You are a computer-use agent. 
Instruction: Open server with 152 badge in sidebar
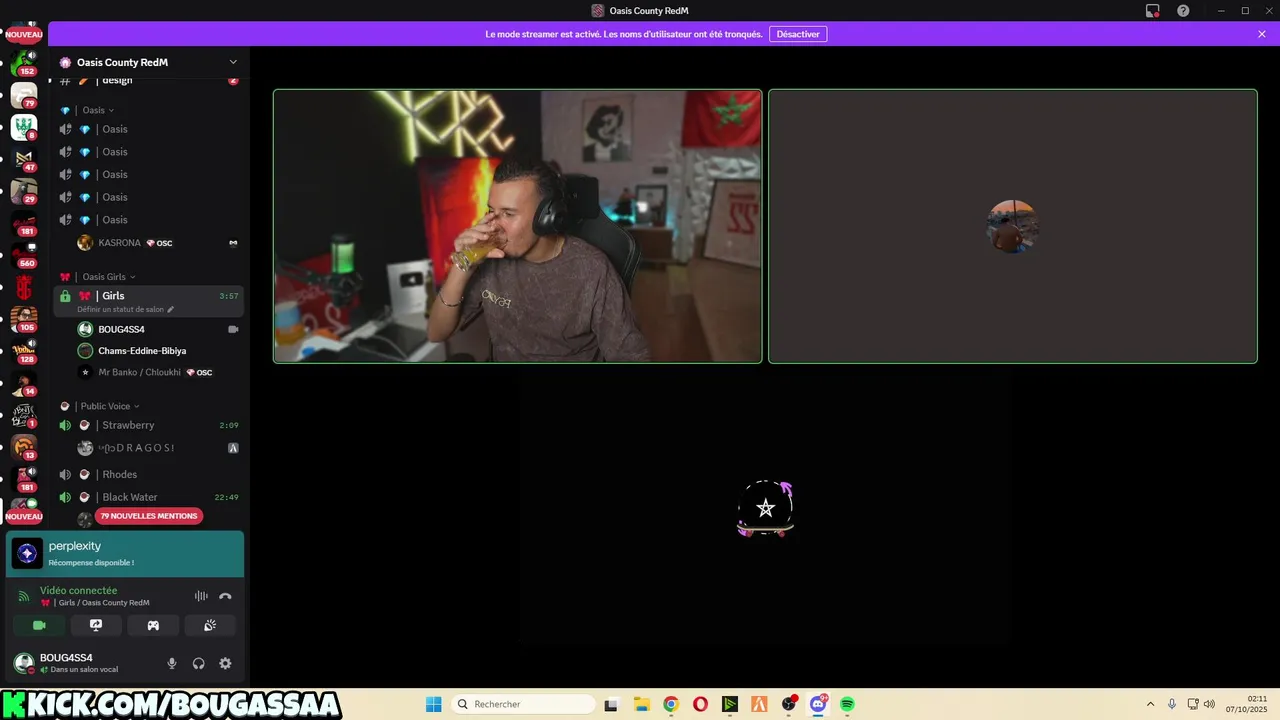pos(24,62)
